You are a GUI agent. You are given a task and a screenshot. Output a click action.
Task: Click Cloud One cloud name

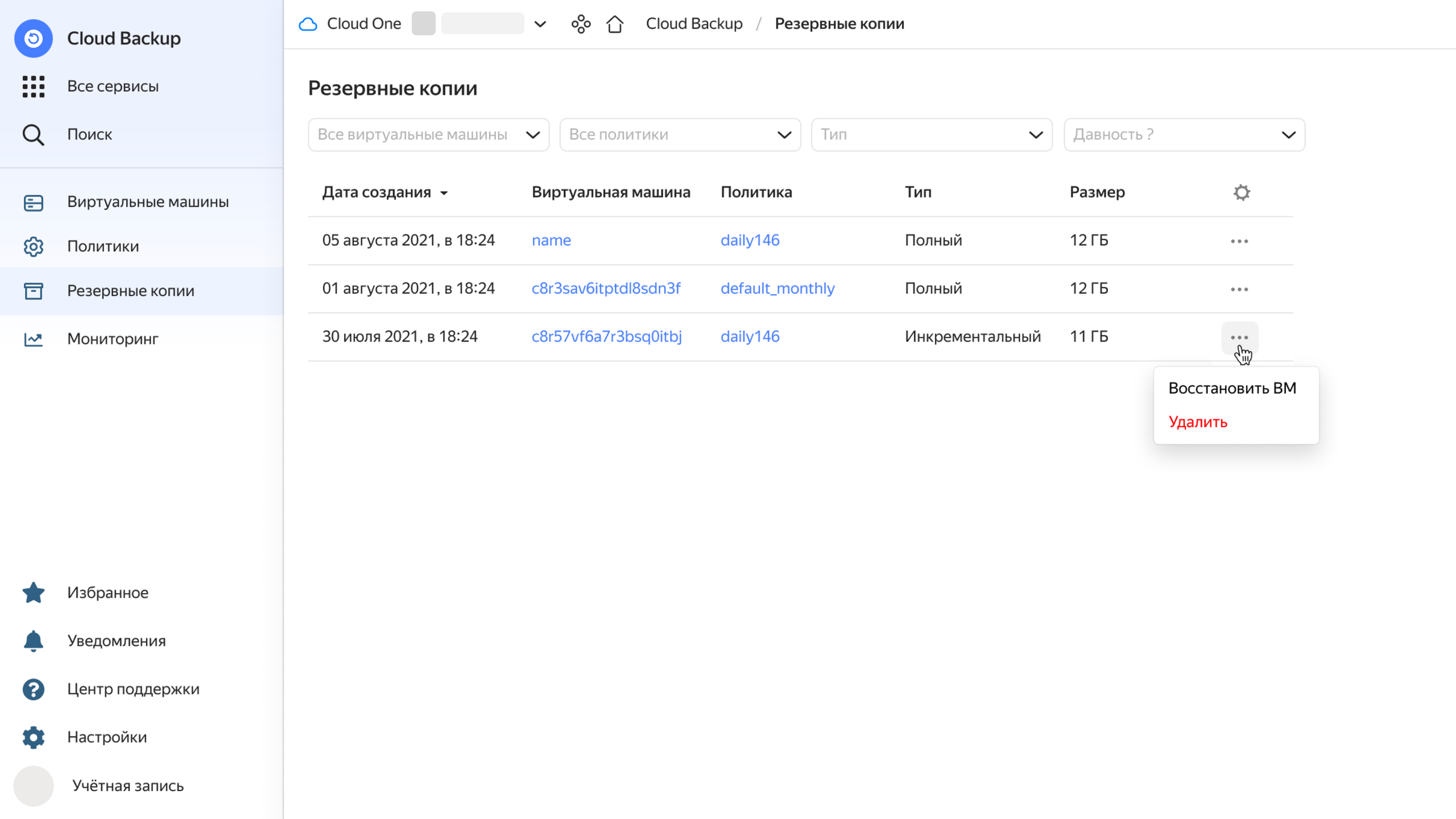(x=364, y=24)
